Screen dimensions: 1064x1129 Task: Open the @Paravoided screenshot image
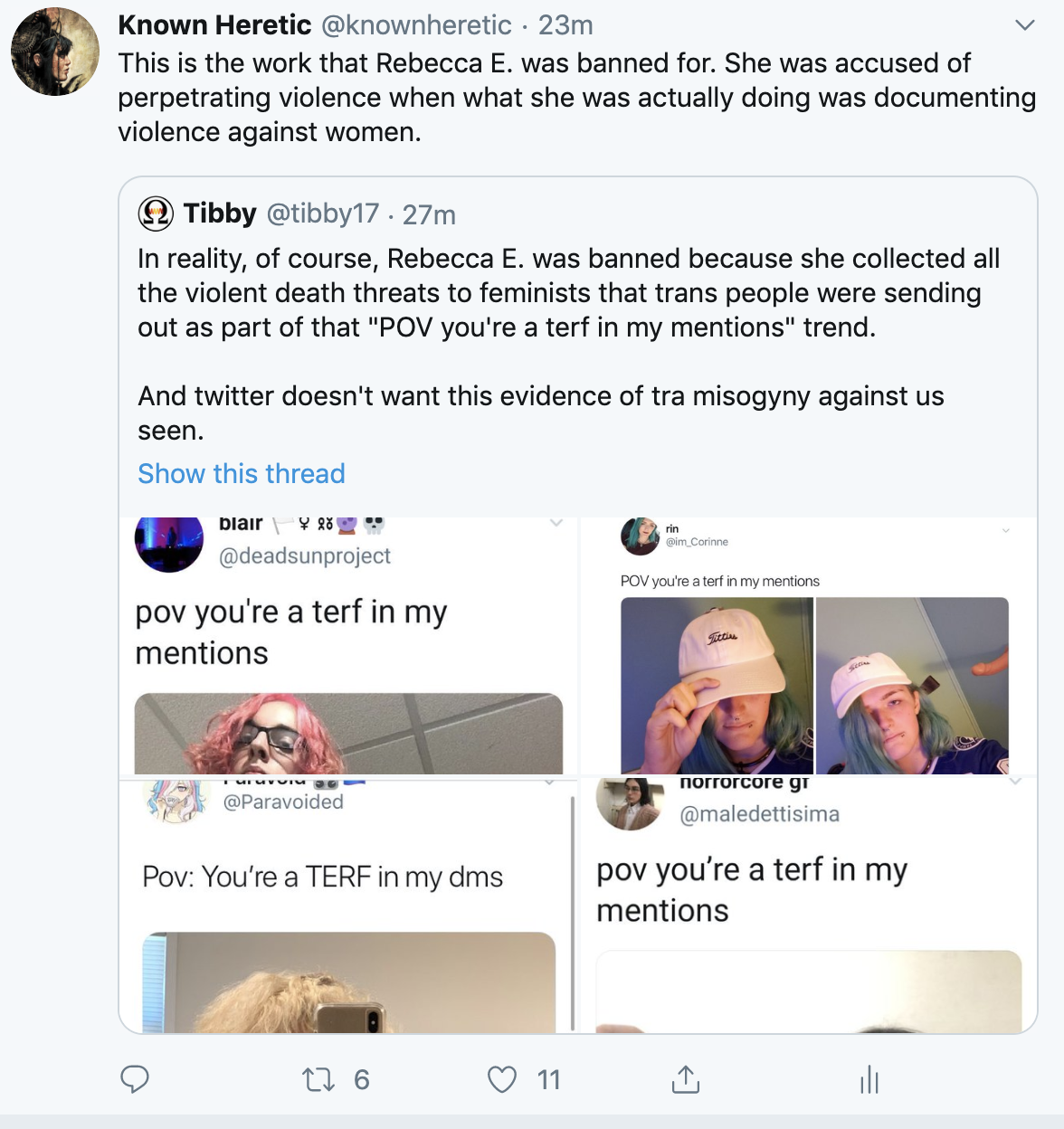348,905
